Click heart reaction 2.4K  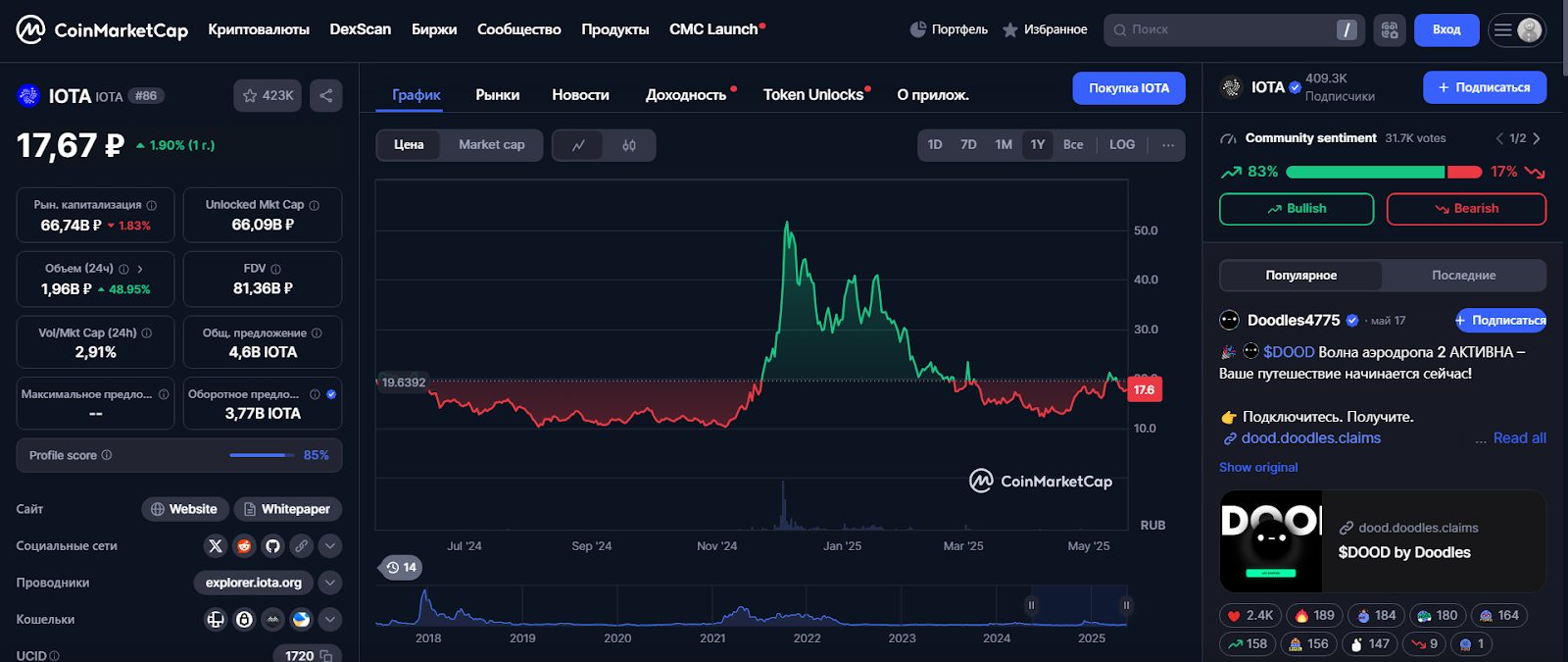pyautogui.click(x=1250, y=615)
